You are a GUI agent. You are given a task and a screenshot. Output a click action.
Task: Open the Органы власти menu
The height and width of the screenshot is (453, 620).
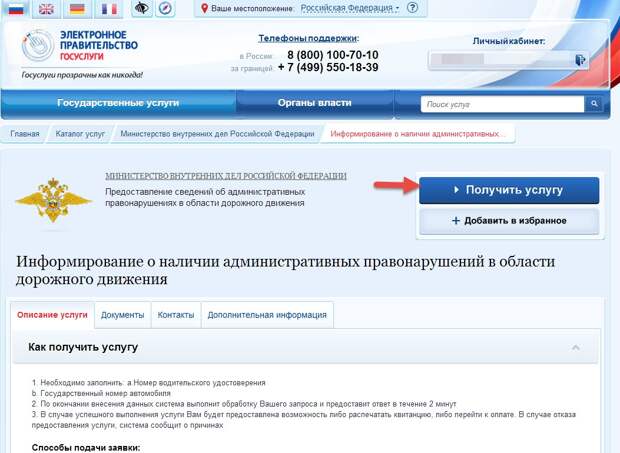pos(314,103)
